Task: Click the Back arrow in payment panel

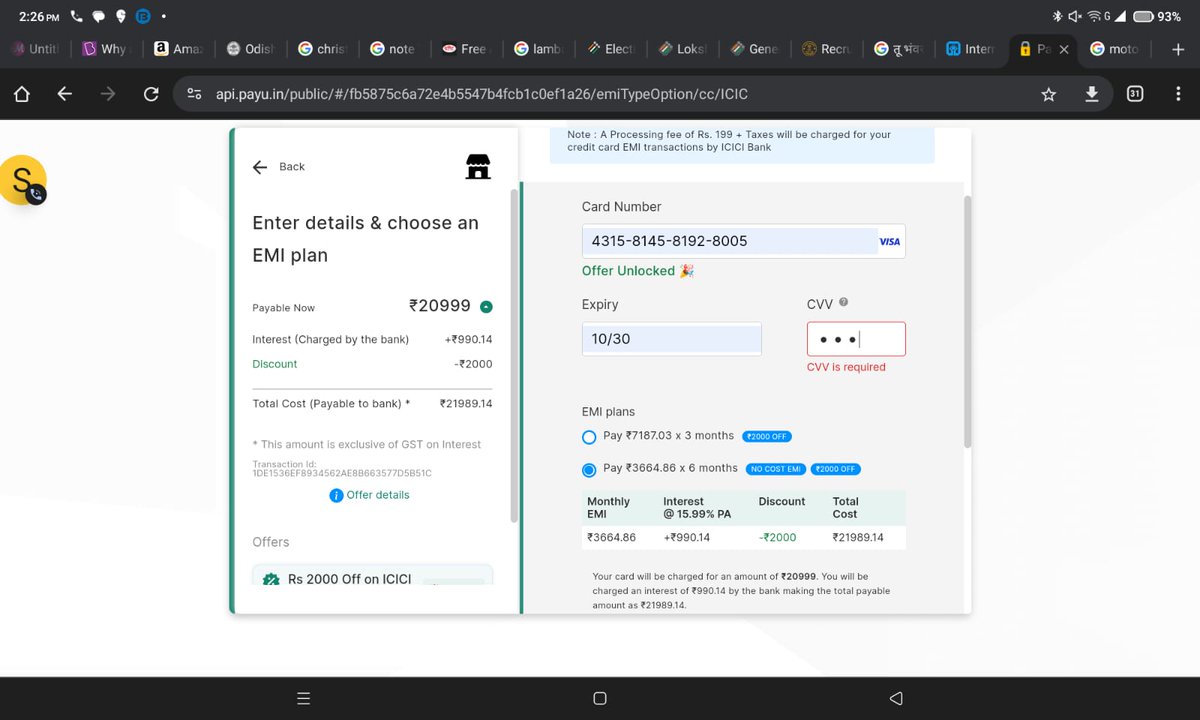Action: (x=260, y=167)
